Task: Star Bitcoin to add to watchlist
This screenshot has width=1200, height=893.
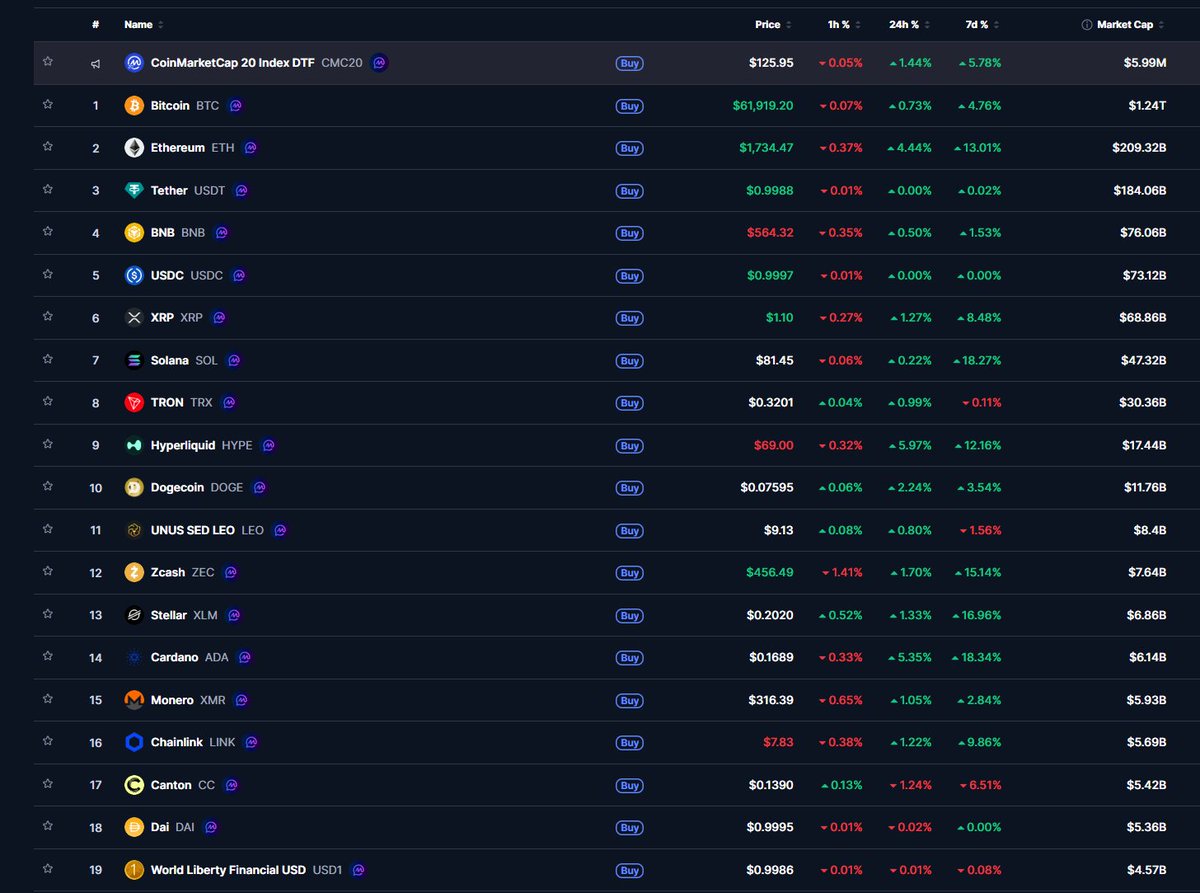Action: tap(47, 104)
